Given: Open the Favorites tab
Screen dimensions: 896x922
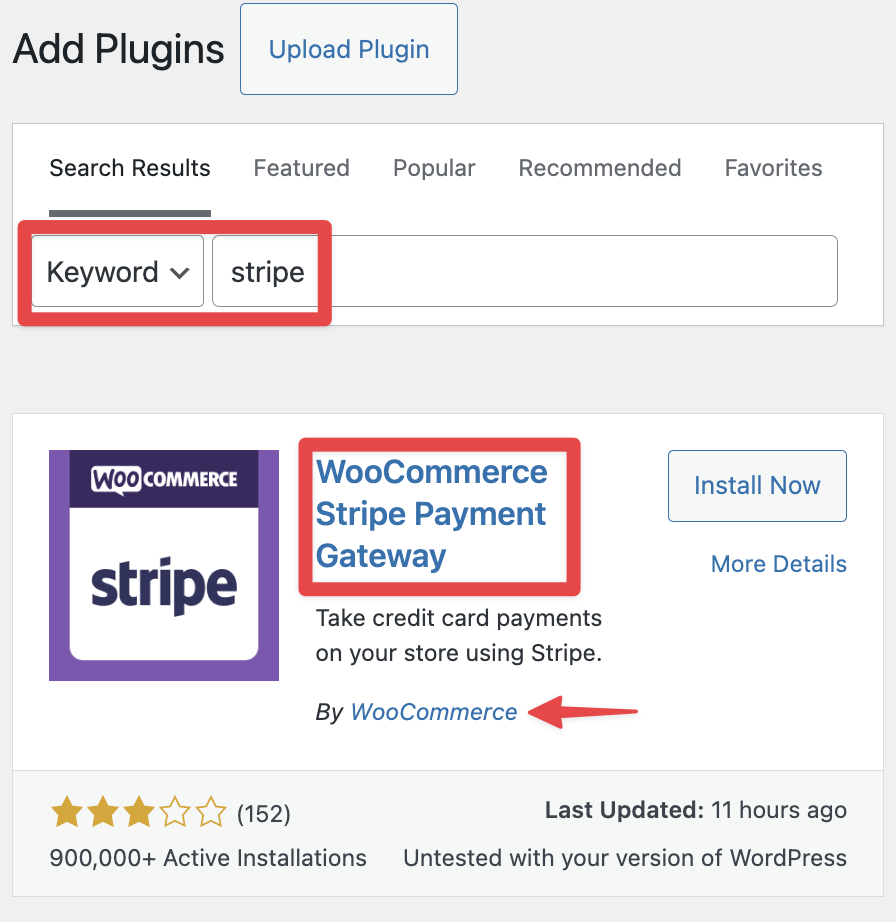Looking at the screenshot, I should pyautogui.click(x=773, y=168).
